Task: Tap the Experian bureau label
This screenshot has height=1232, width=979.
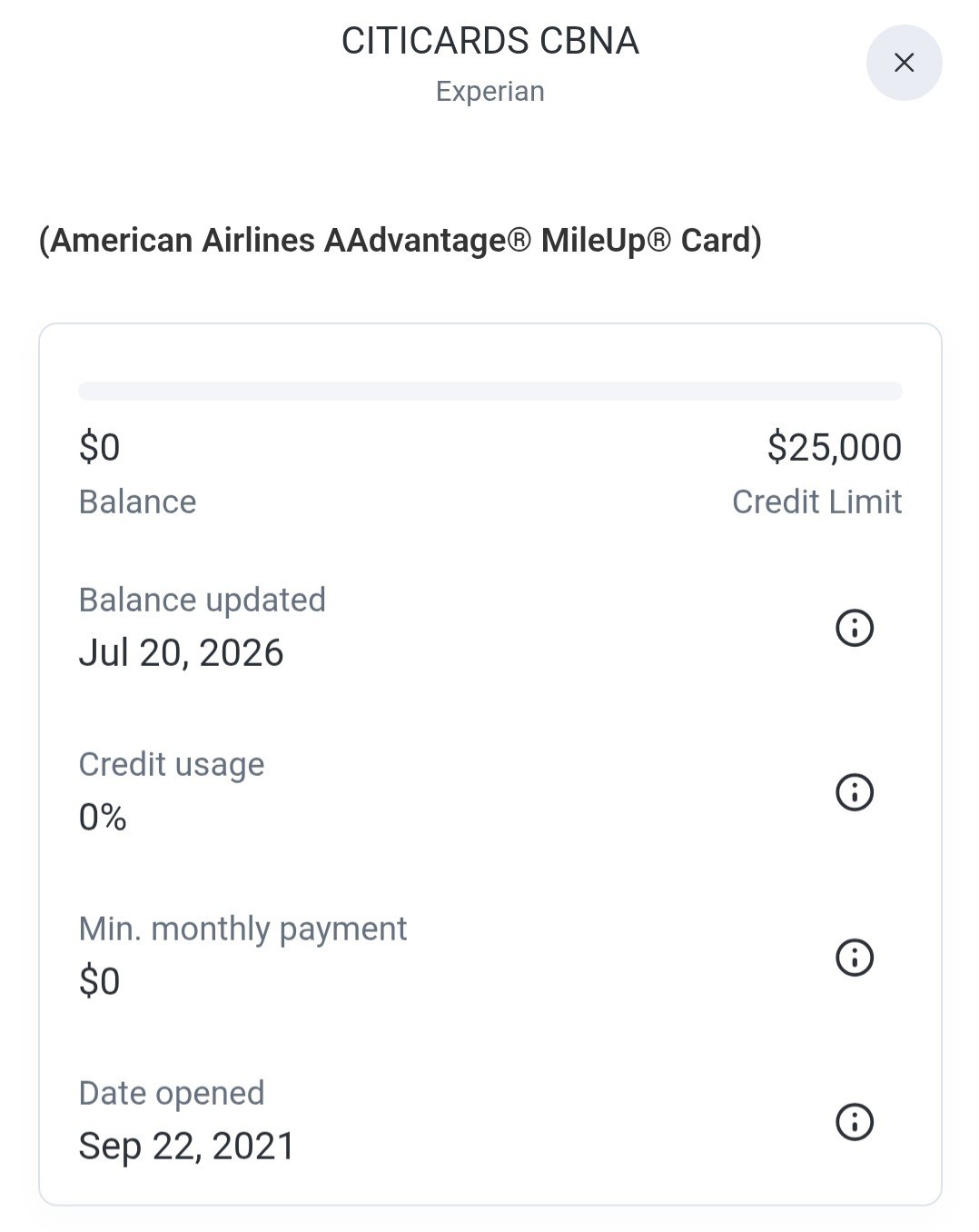Action: [x=490, y=91]
